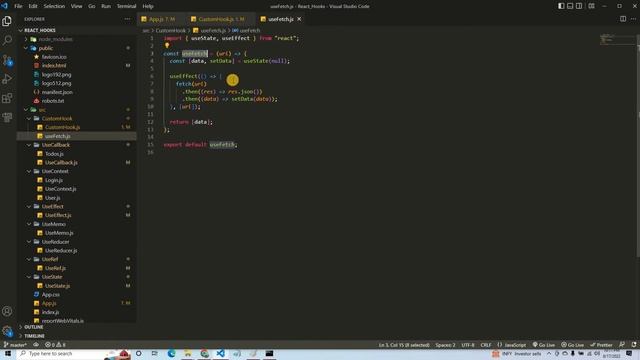This screenshot has height=360, width=640.
Task: Click Explorer panel more actions ellipsis
Action: tap(127, 19)
